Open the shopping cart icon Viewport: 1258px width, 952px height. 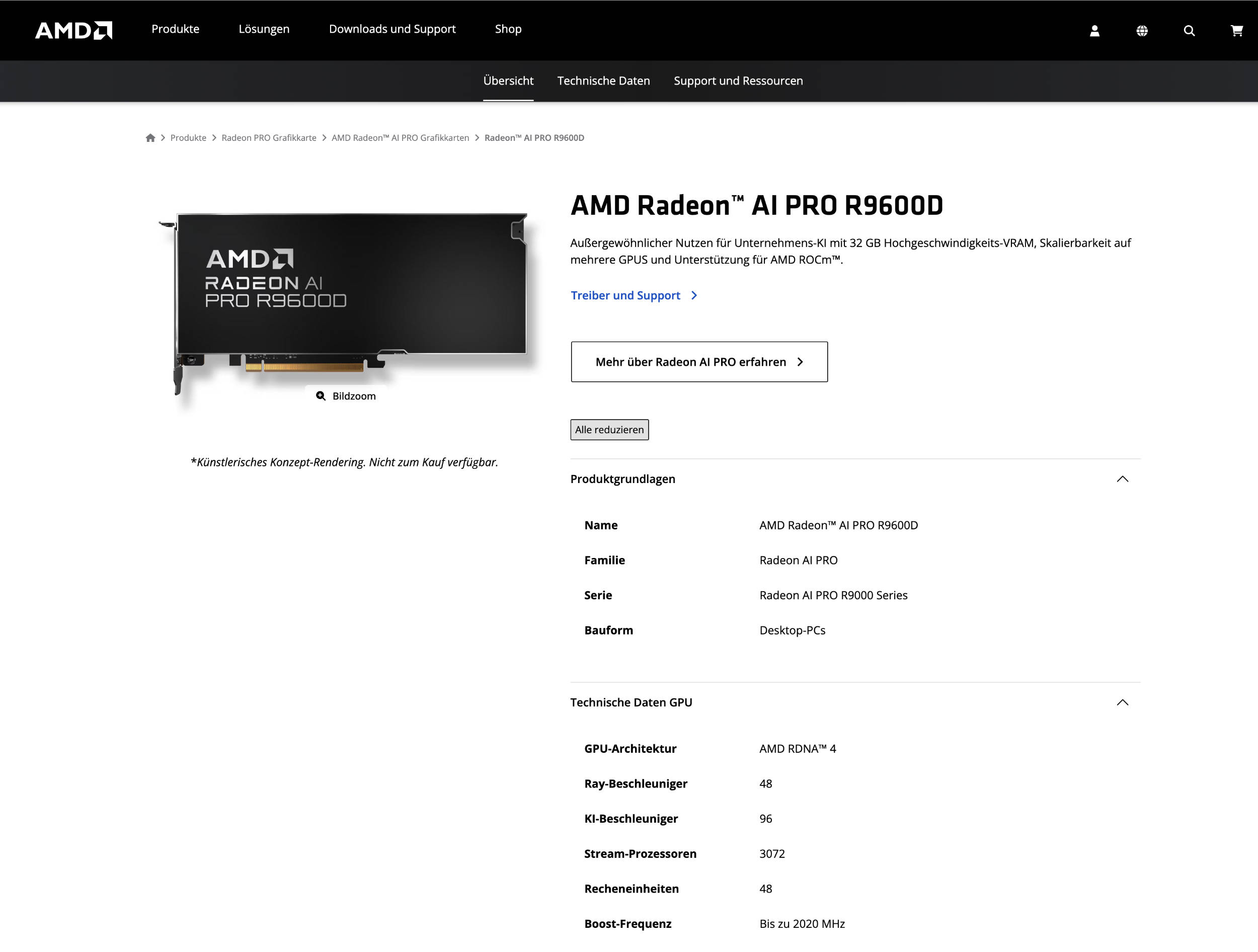[1236, 31]
